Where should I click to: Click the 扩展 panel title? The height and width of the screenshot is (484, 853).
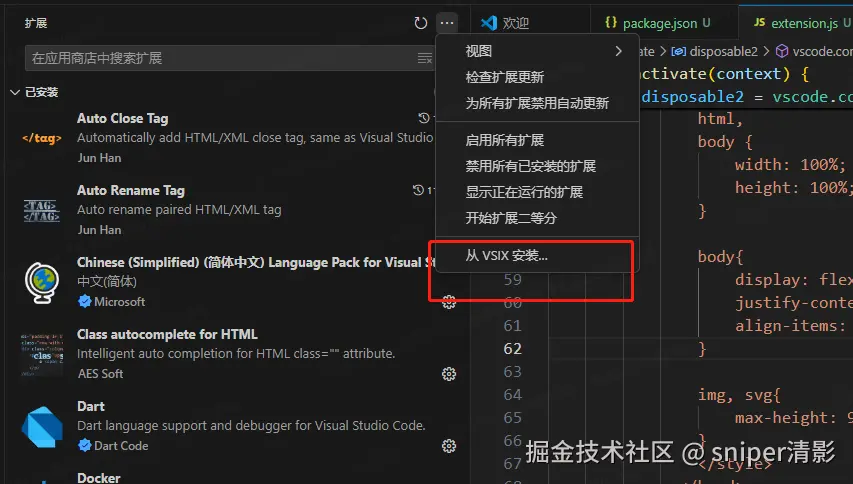[36, 23]
